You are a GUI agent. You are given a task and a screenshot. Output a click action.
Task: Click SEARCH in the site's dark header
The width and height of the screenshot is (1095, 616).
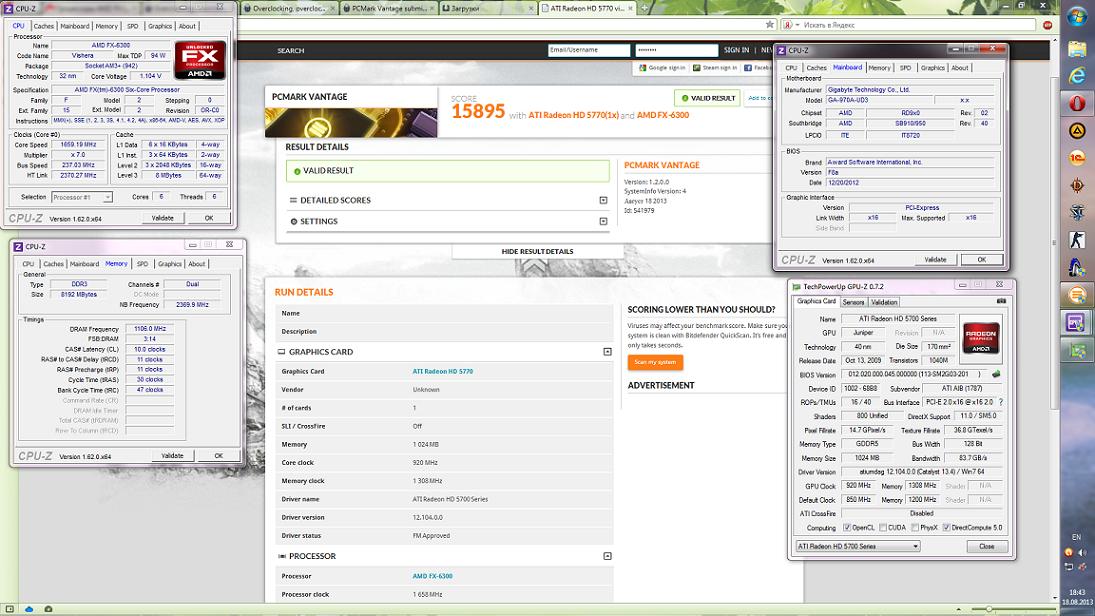coord(291,51)
